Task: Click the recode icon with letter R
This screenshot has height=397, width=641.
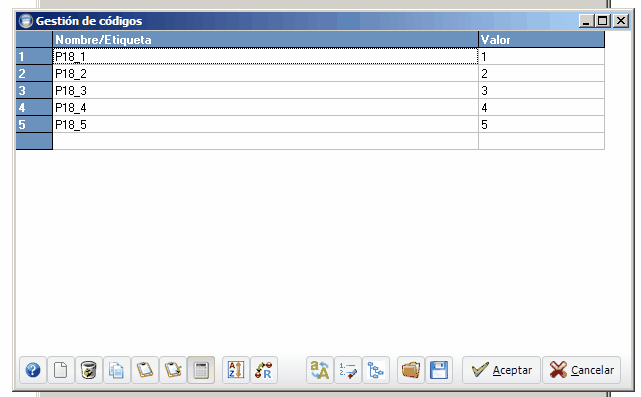Action: pyautogui.click(x=264, y=370)
